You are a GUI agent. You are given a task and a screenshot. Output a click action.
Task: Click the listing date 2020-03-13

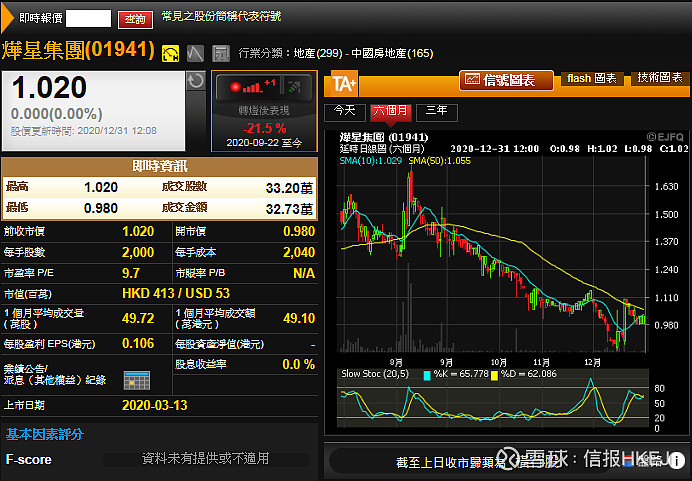(154, 405)
